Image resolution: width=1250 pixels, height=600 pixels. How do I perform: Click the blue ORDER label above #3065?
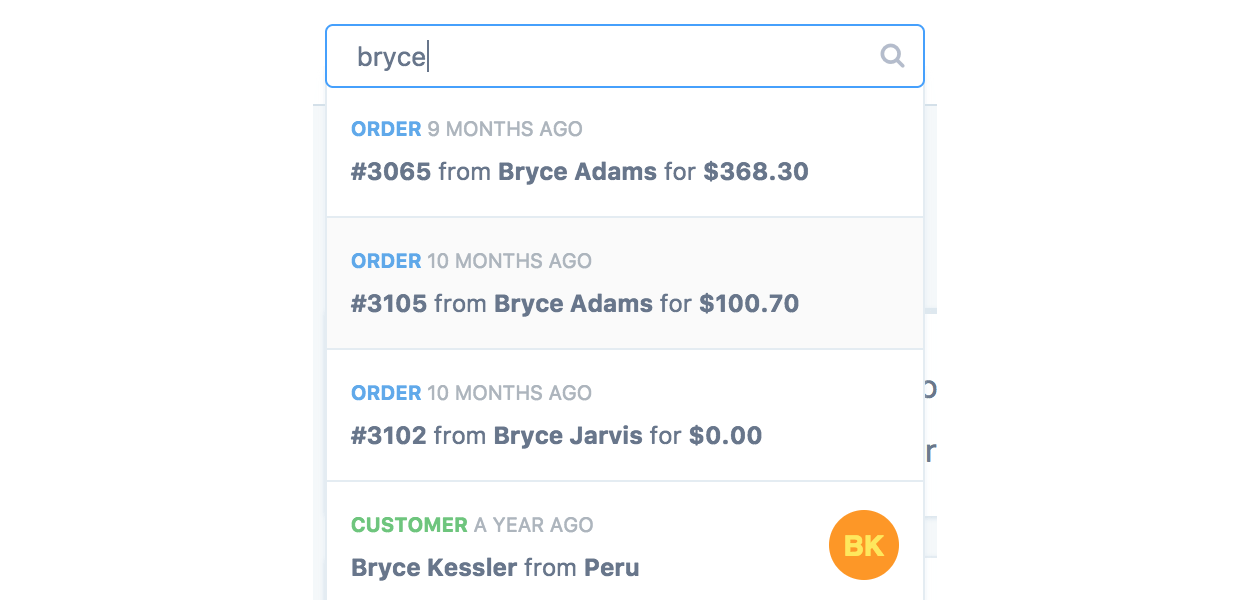click(386, 129)
